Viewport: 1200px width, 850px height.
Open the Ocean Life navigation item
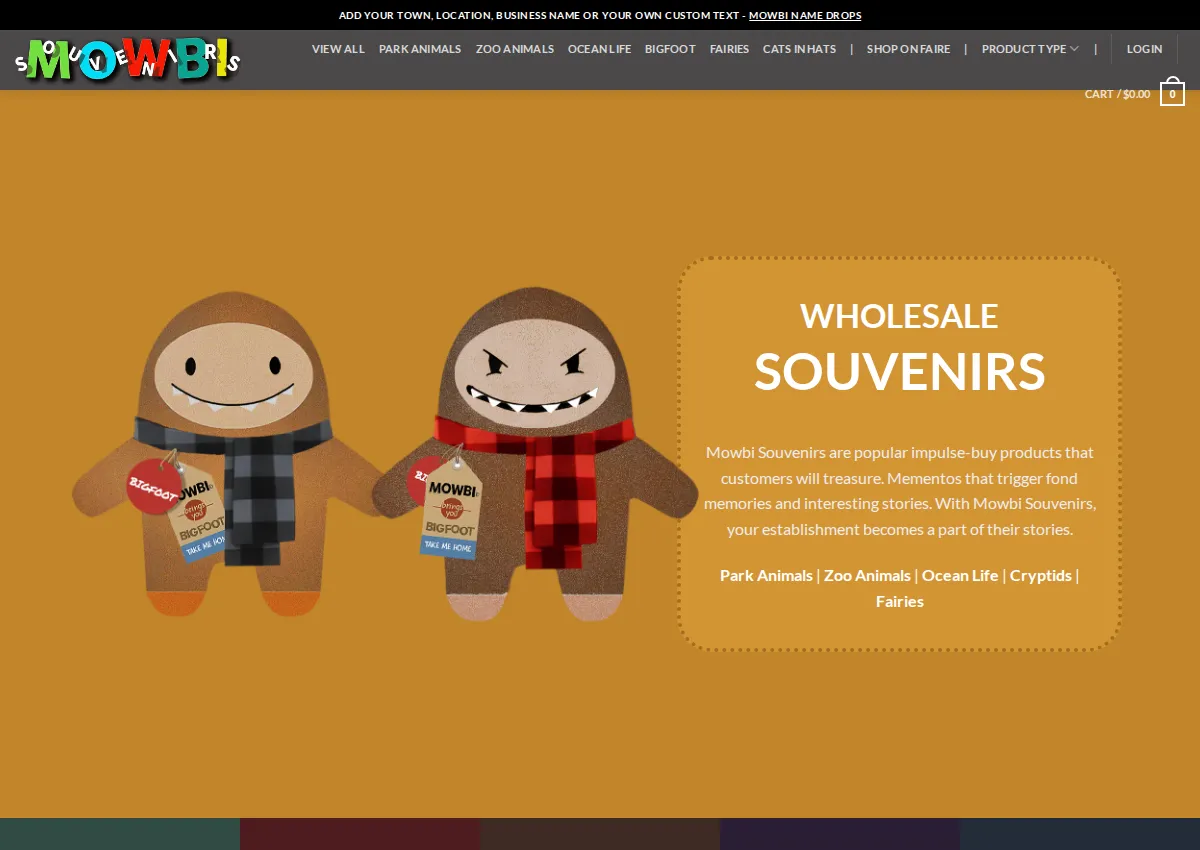point(599,49)
